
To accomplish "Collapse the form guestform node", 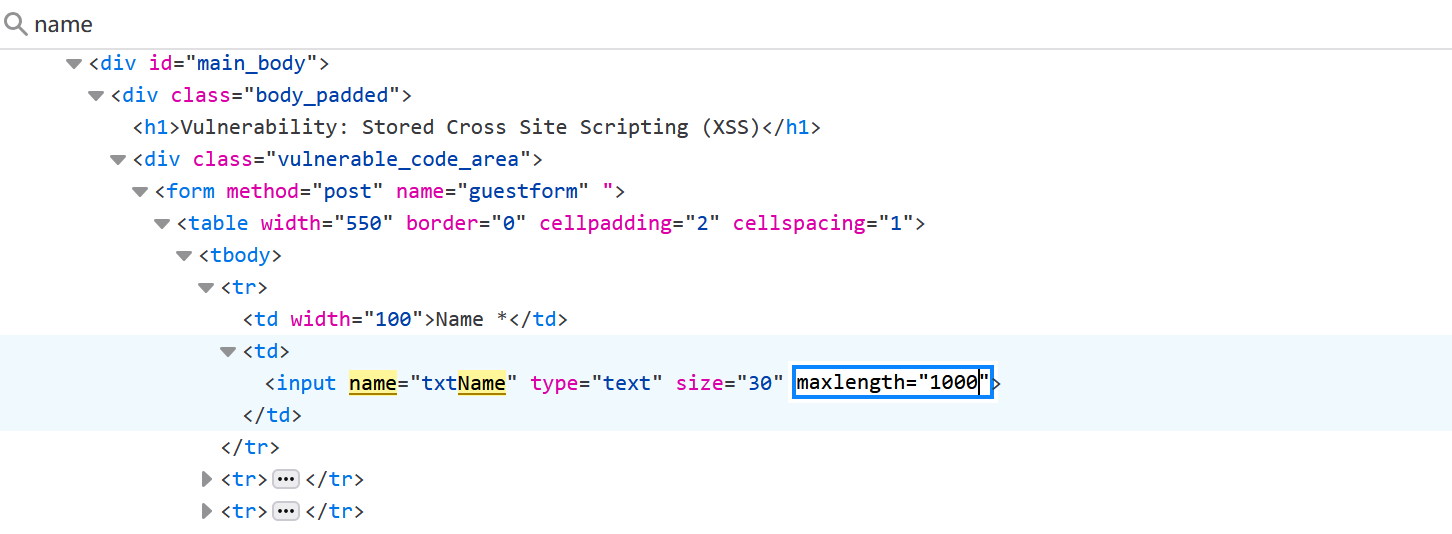I will [139, 192].
